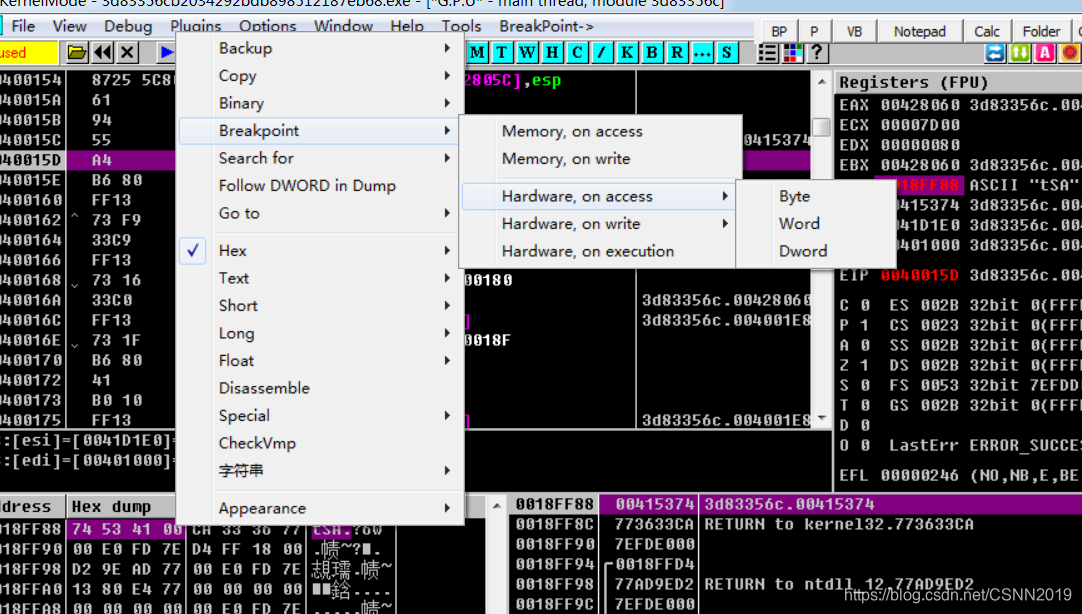The width and height of the screenshot is (1082, 614).
Task: Open the BreakPoint-> menu
Action: pos(546,26)
